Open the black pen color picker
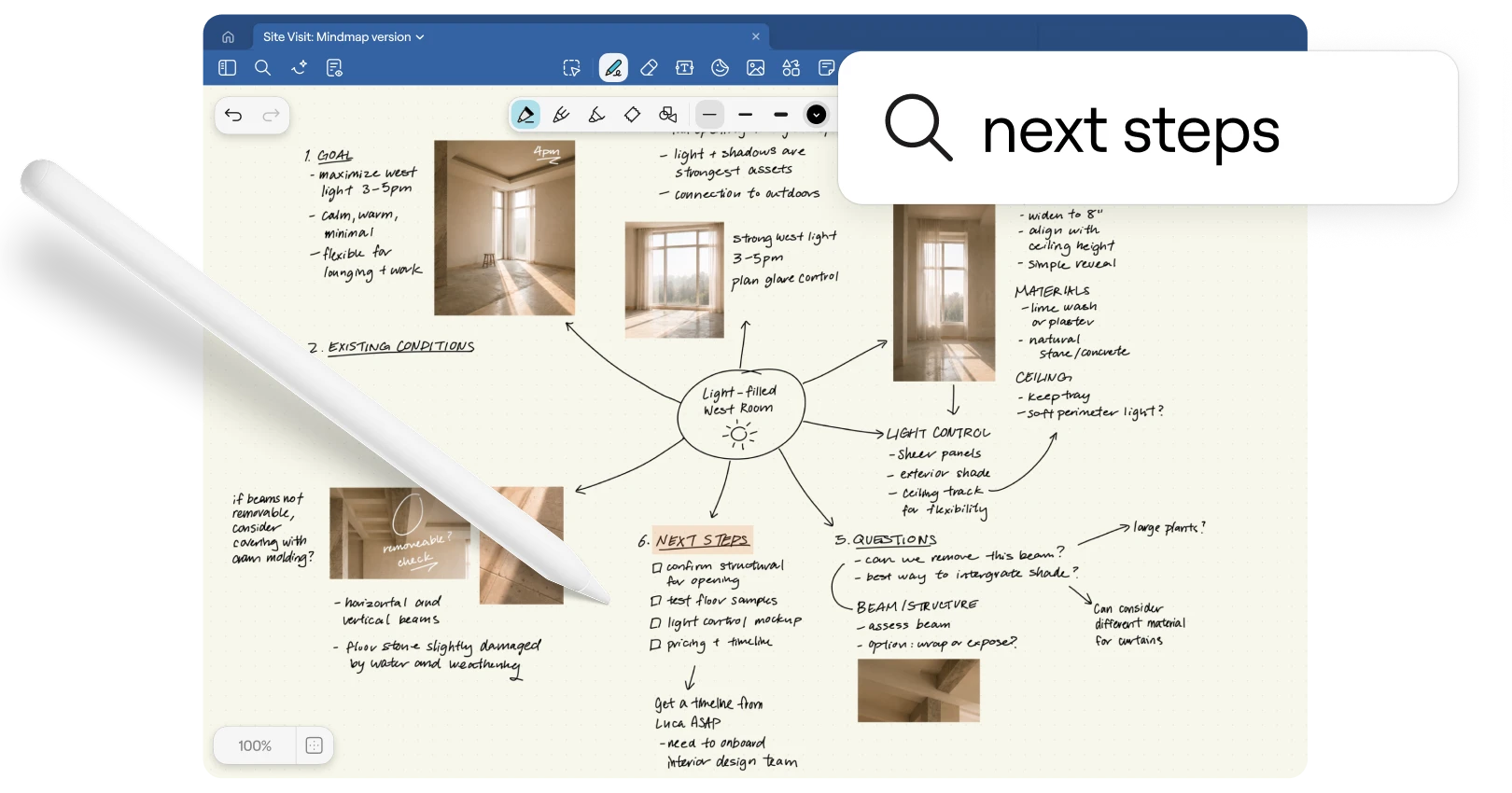Viewport: 1512px width, 793px height. [817, 115]
